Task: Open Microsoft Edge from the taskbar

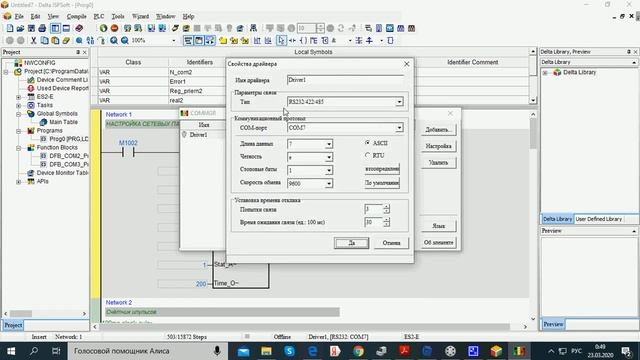Action: click(313, 351)
